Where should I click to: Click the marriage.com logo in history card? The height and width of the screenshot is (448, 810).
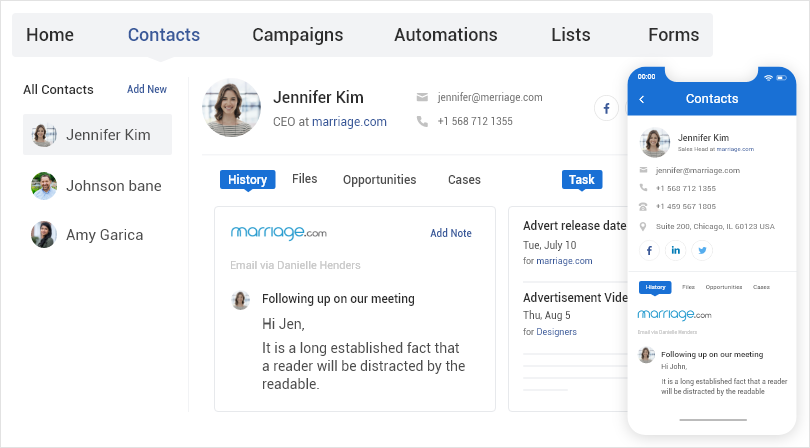pos(278,233)
